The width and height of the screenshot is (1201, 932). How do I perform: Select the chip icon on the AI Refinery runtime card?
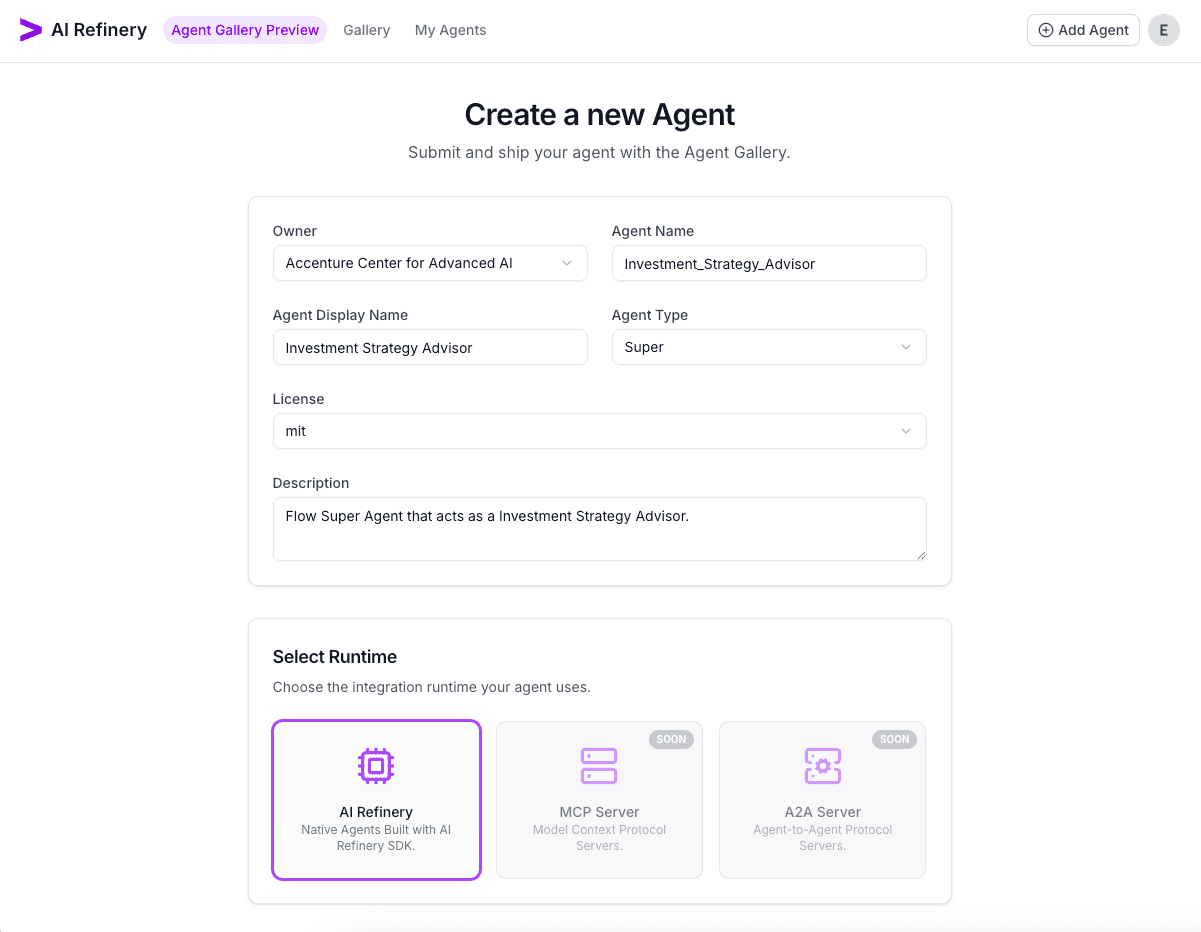(376, 765)
